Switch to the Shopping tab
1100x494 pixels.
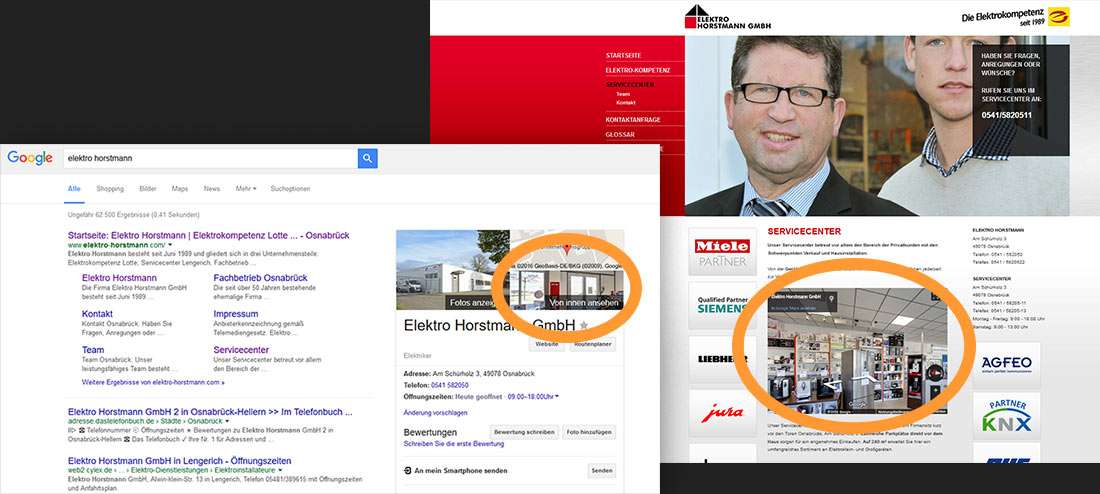point(110,189)
